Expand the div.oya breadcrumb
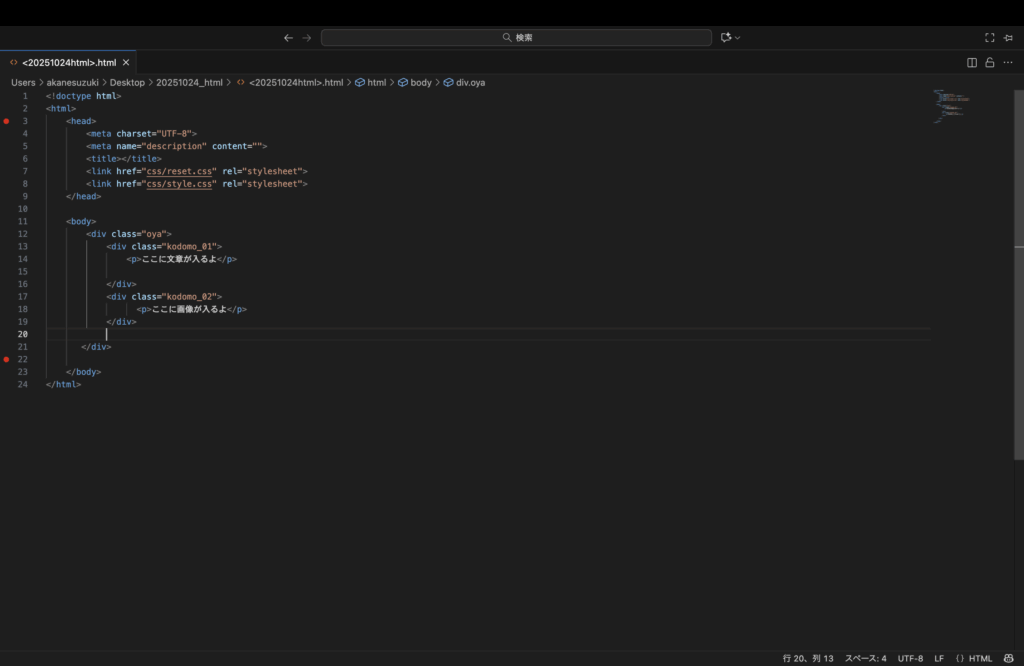The height and width of the screenshot is (666, 1024). coord(470,82)
